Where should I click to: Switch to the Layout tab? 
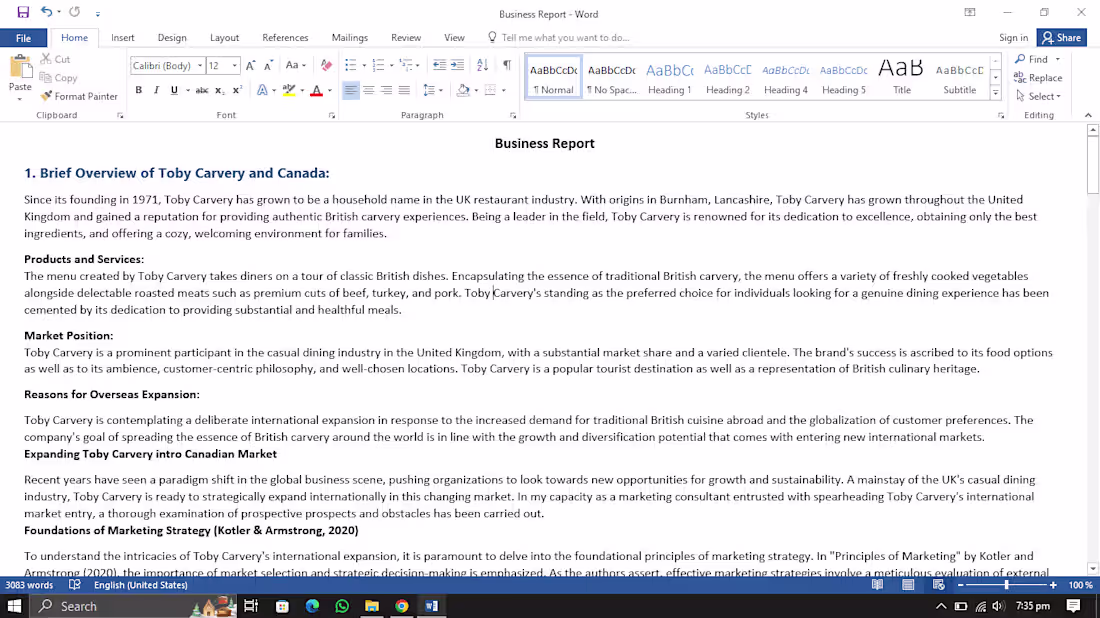tap(224, 38)
